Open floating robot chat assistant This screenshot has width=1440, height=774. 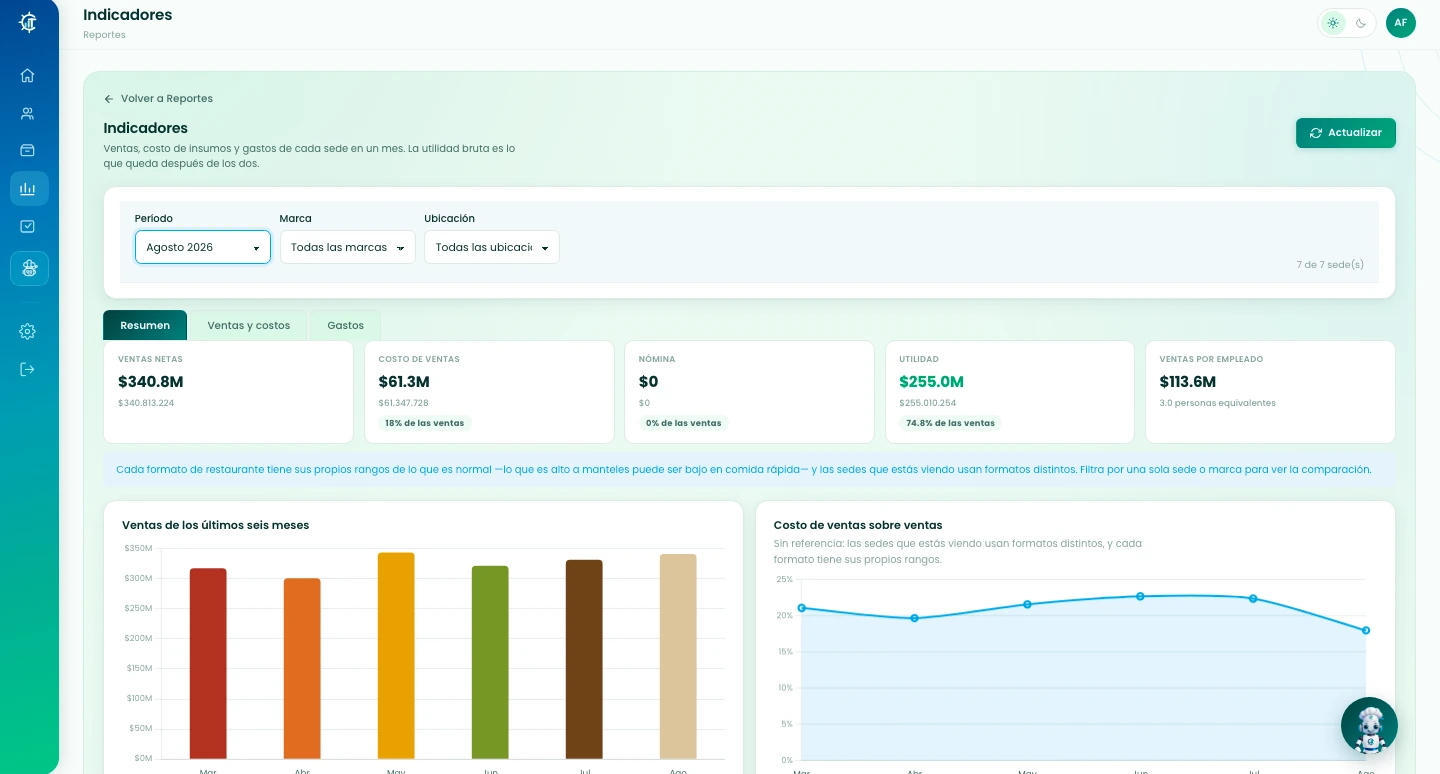(x=1369, y=726)
